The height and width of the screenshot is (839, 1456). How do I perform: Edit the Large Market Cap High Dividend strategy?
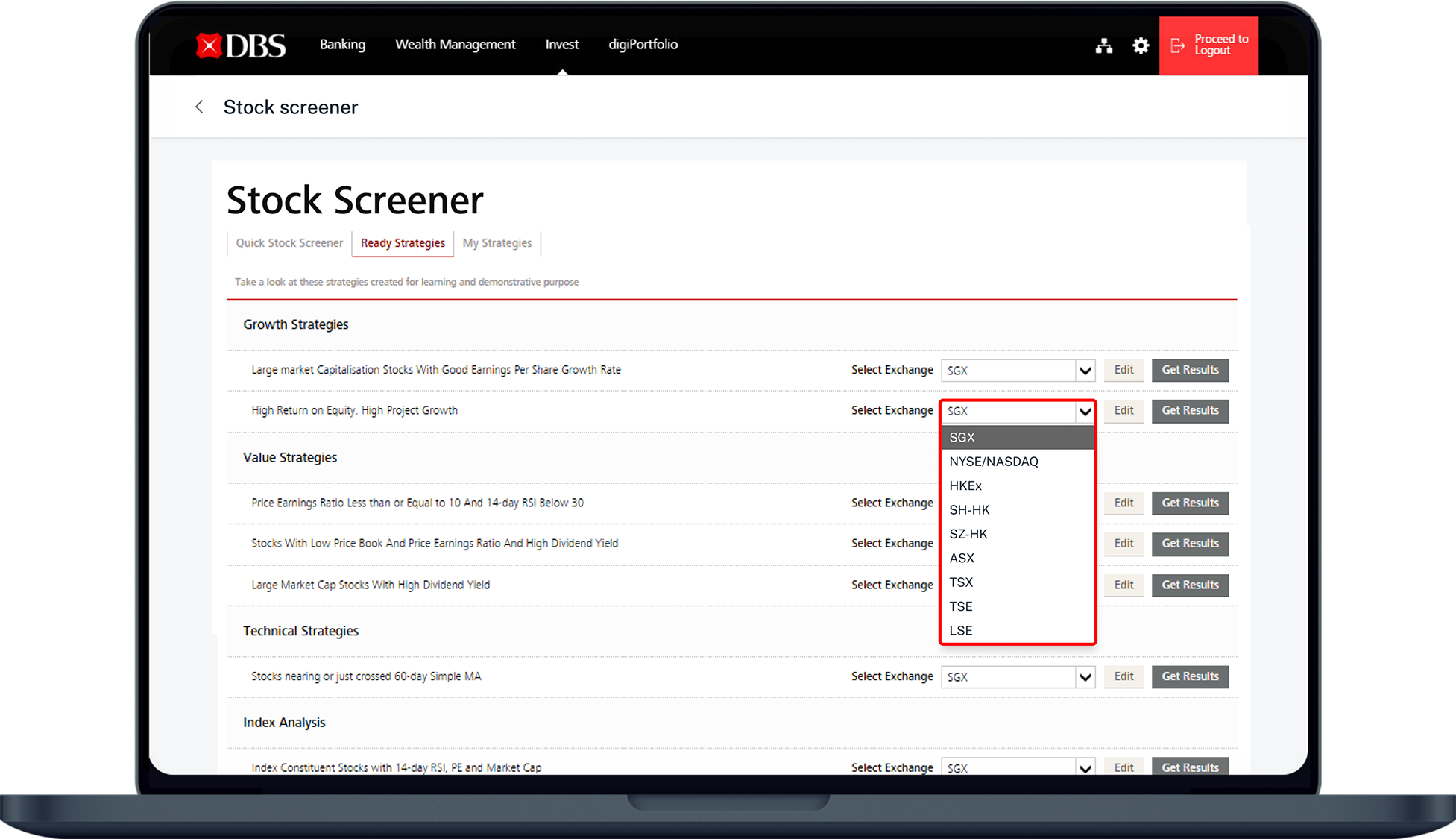(1123, 585)
